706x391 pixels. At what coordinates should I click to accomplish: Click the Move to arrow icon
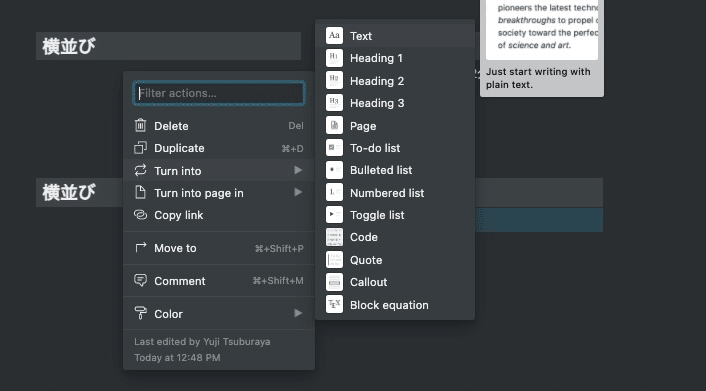click(140, 247)
